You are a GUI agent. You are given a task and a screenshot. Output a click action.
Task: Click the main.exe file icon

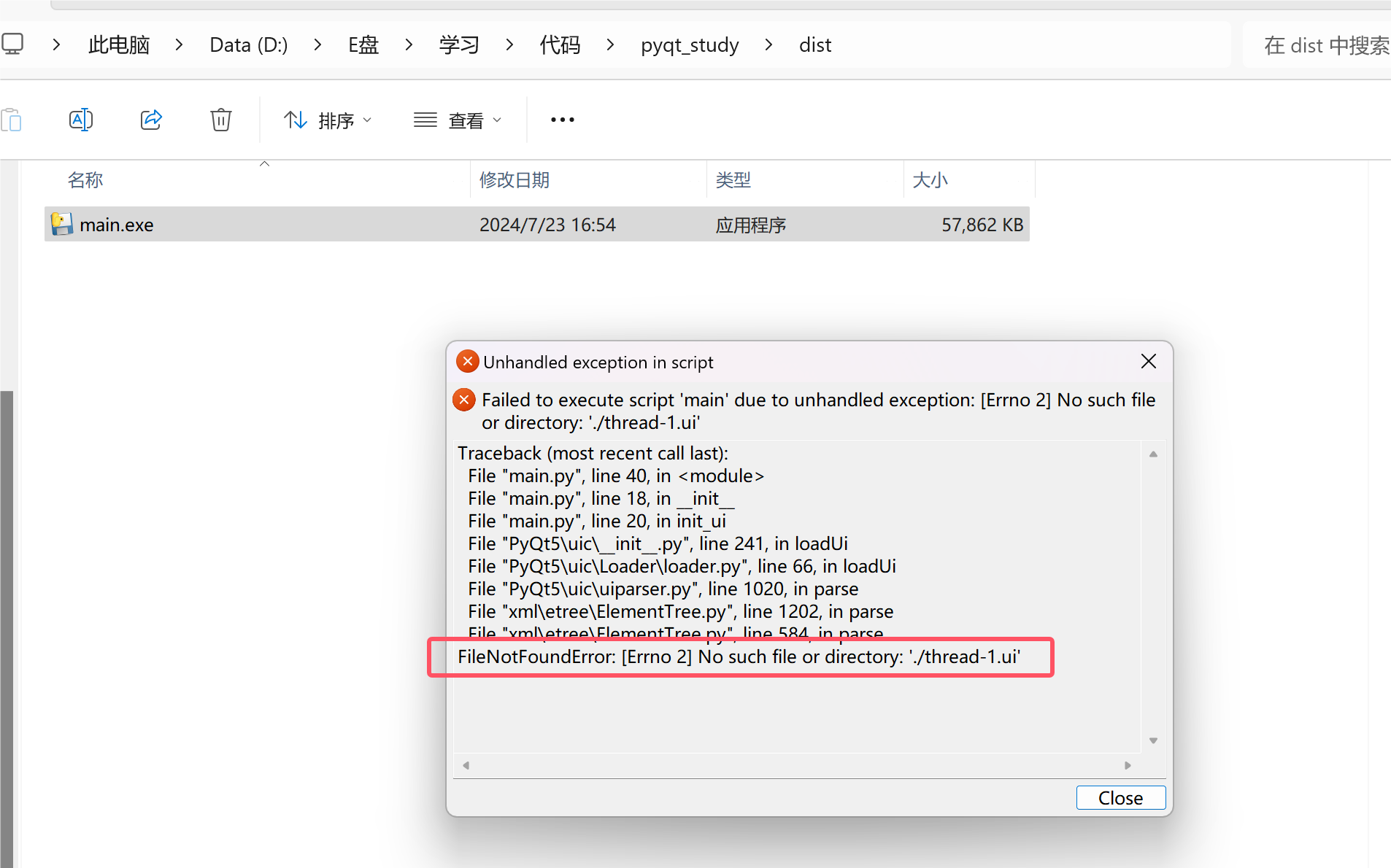click(61, 224)
